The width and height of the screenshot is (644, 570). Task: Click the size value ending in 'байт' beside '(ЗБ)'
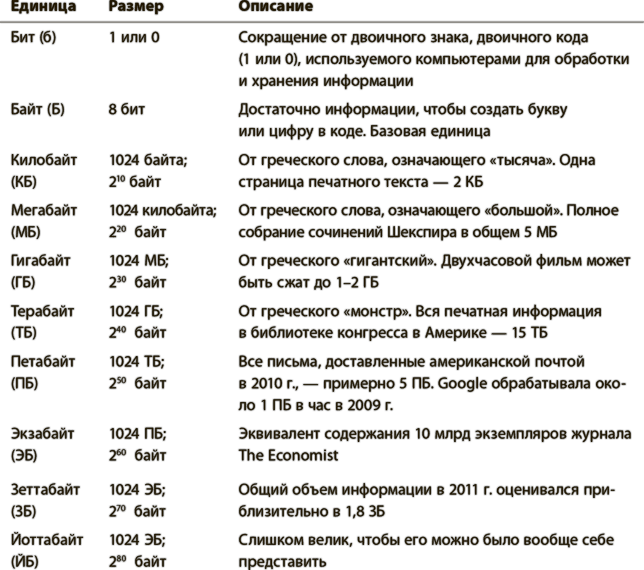tap(137, 511)
